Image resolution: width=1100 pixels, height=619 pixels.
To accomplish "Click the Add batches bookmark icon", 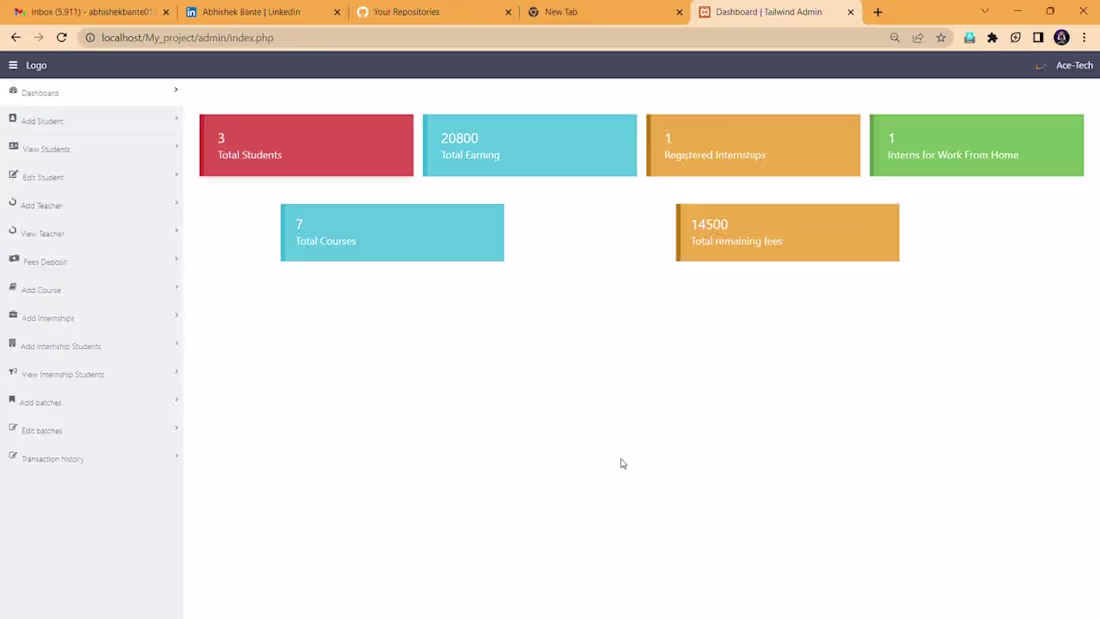I will 12,399.
